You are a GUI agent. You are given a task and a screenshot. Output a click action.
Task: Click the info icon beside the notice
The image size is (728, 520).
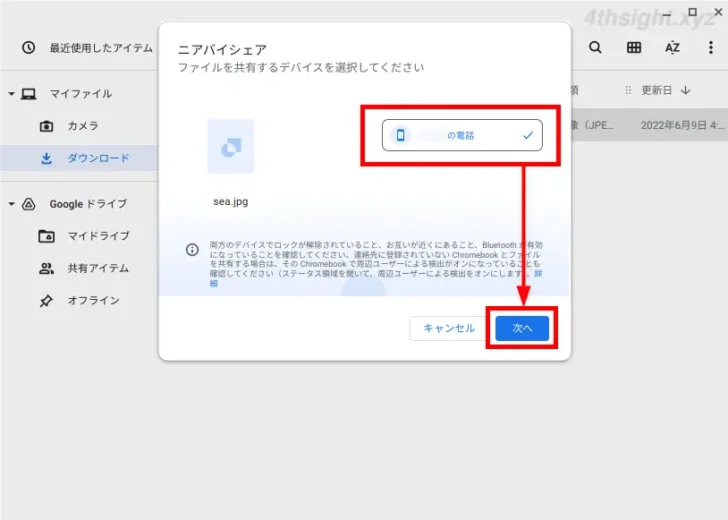tap(192, 250)
